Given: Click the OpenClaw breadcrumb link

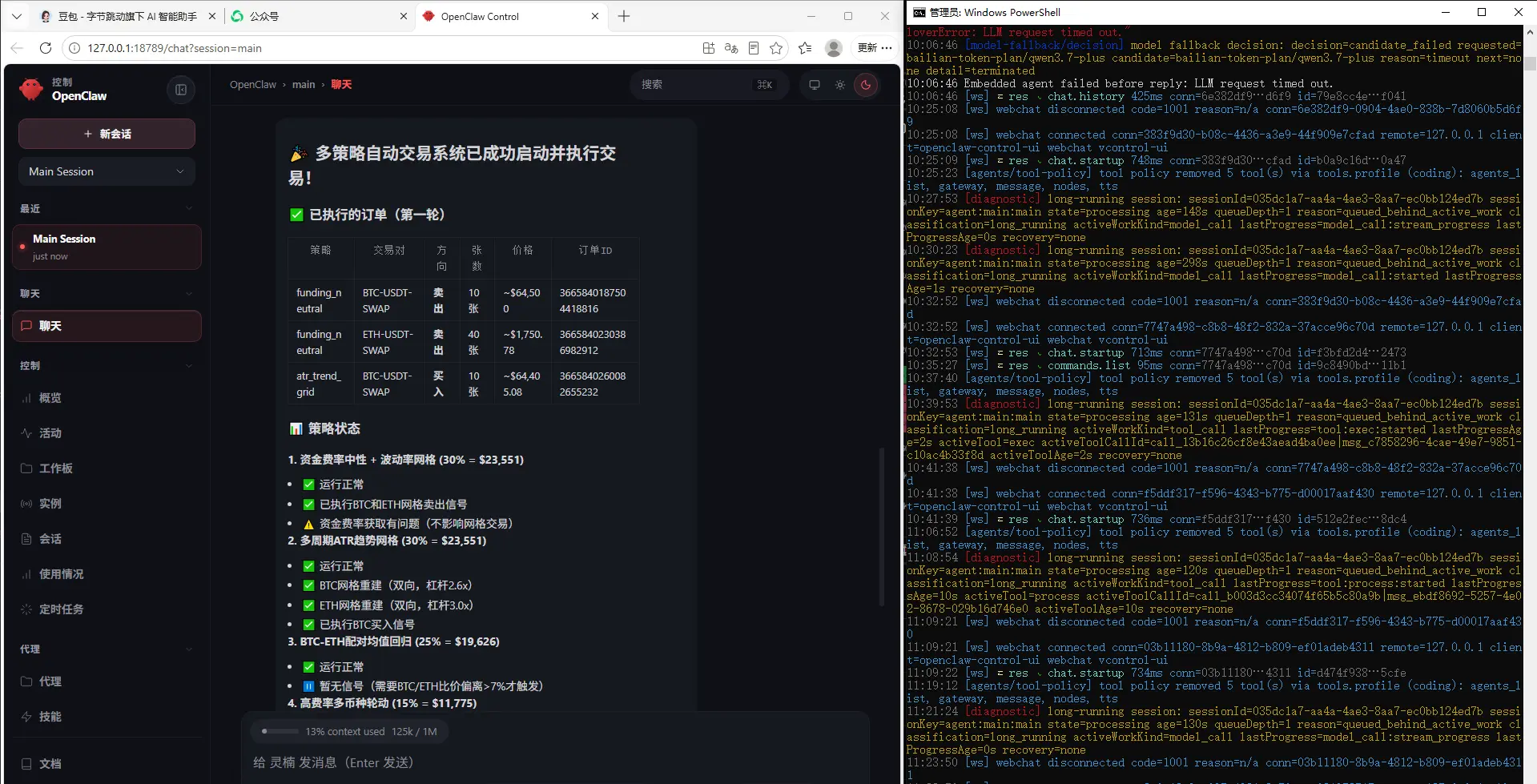Looking at the screenshot, I should click(253, 85).
